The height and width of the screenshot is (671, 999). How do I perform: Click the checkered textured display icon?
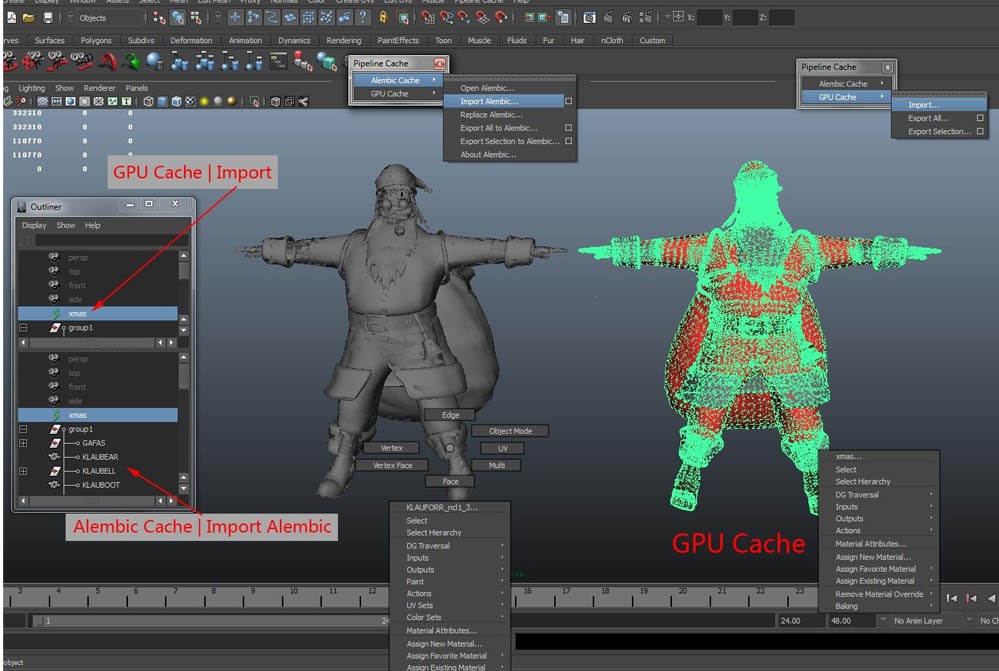190,101
